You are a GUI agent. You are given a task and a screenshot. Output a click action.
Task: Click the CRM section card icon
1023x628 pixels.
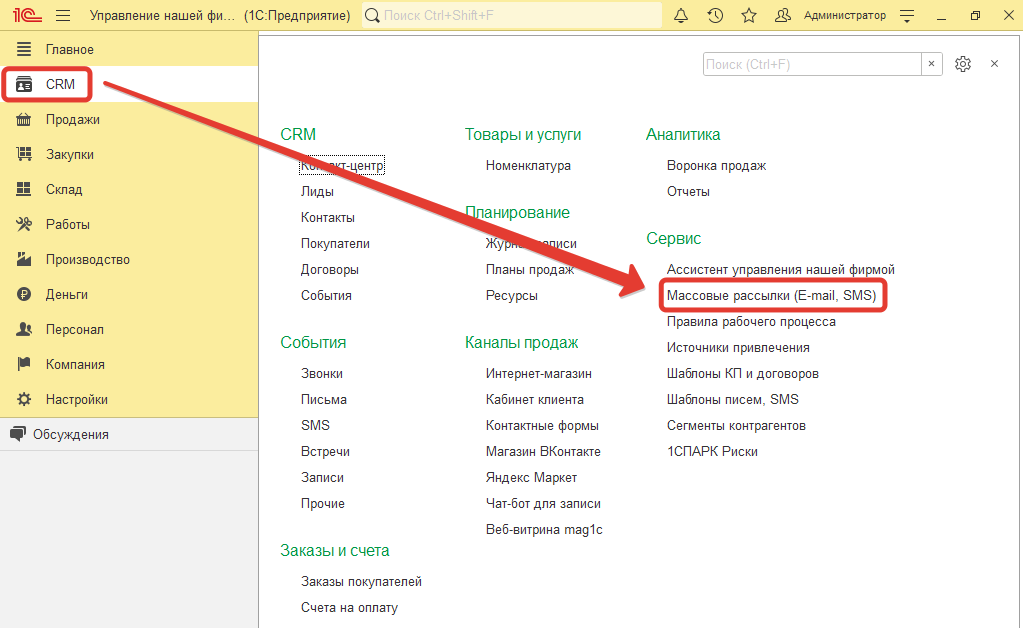[x=24, y=84]
